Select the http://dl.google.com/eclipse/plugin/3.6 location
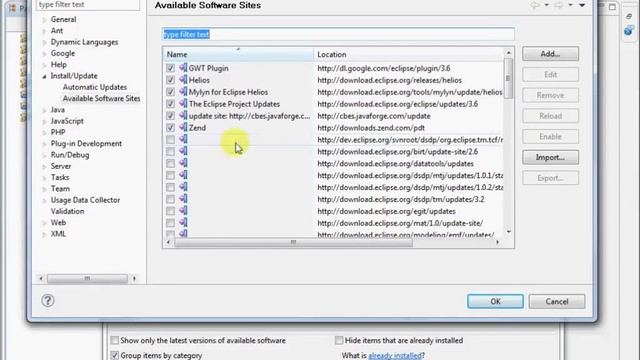Viewport: 640px width, 360px height. pos(384,68)
